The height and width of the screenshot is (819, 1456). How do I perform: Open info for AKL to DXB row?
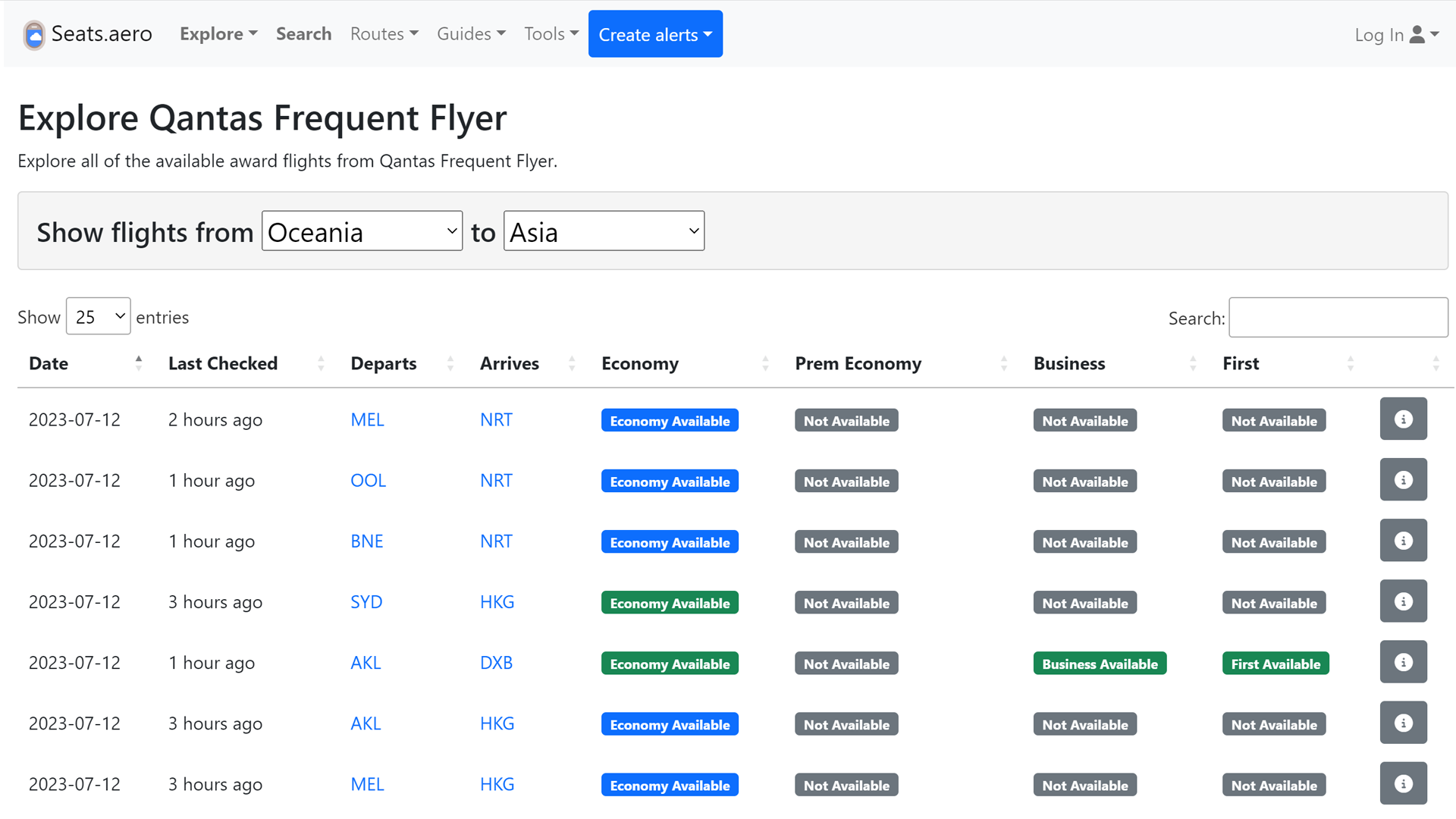pyautogui.click(x=1403, y=662)
